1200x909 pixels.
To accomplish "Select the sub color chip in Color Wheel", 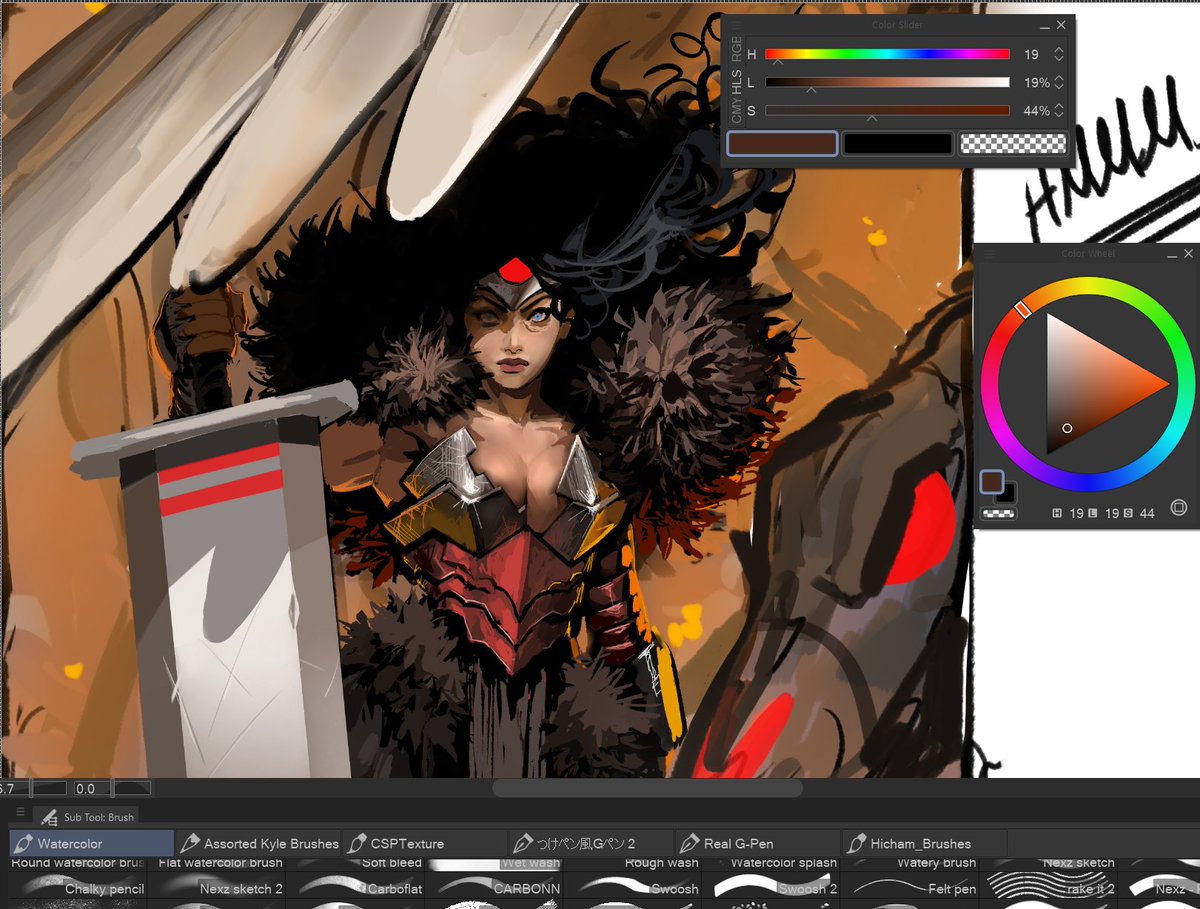I will 1008,495.
